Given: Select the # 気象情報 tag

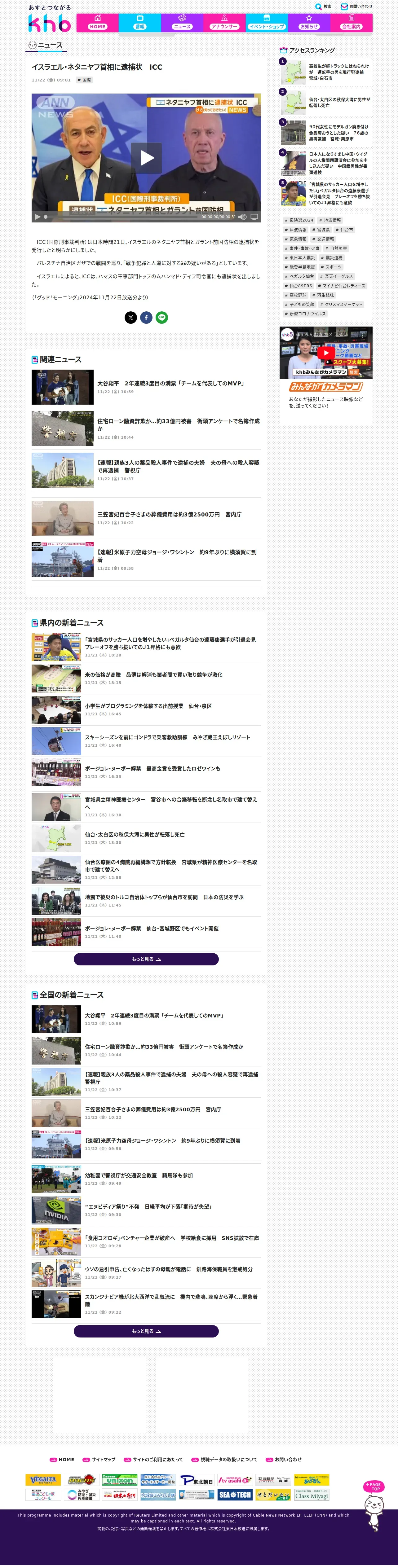Looking at the screenshot, I should pyautogui.click(x=296, y=239).
